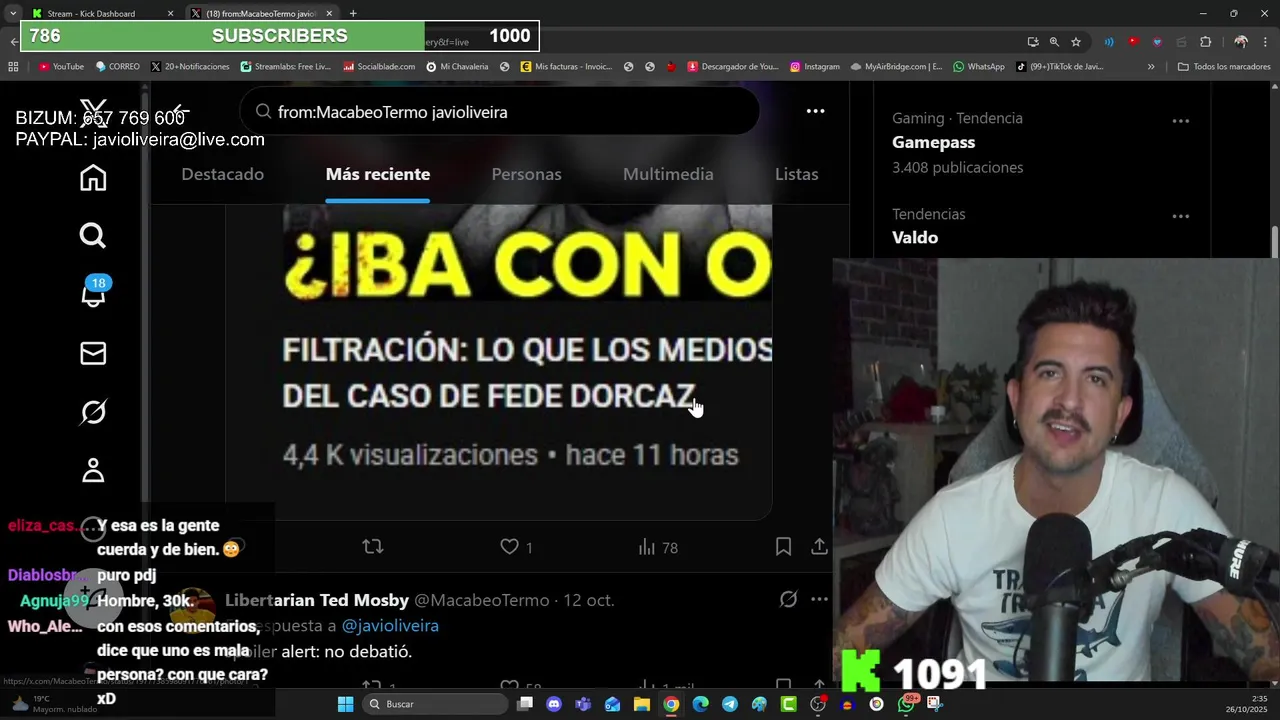Open Grok icon in the X sidebar
This screenshot has height=720, width=1280.
pyautogui.click(x=93, y=412)
